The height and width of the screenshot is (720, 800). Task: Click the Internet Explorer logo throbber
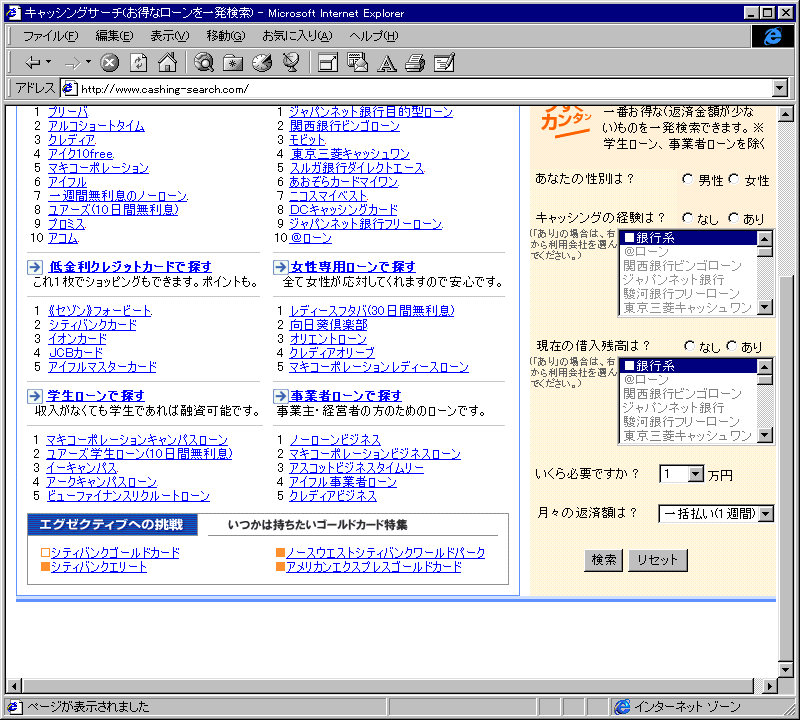(772, 36)
